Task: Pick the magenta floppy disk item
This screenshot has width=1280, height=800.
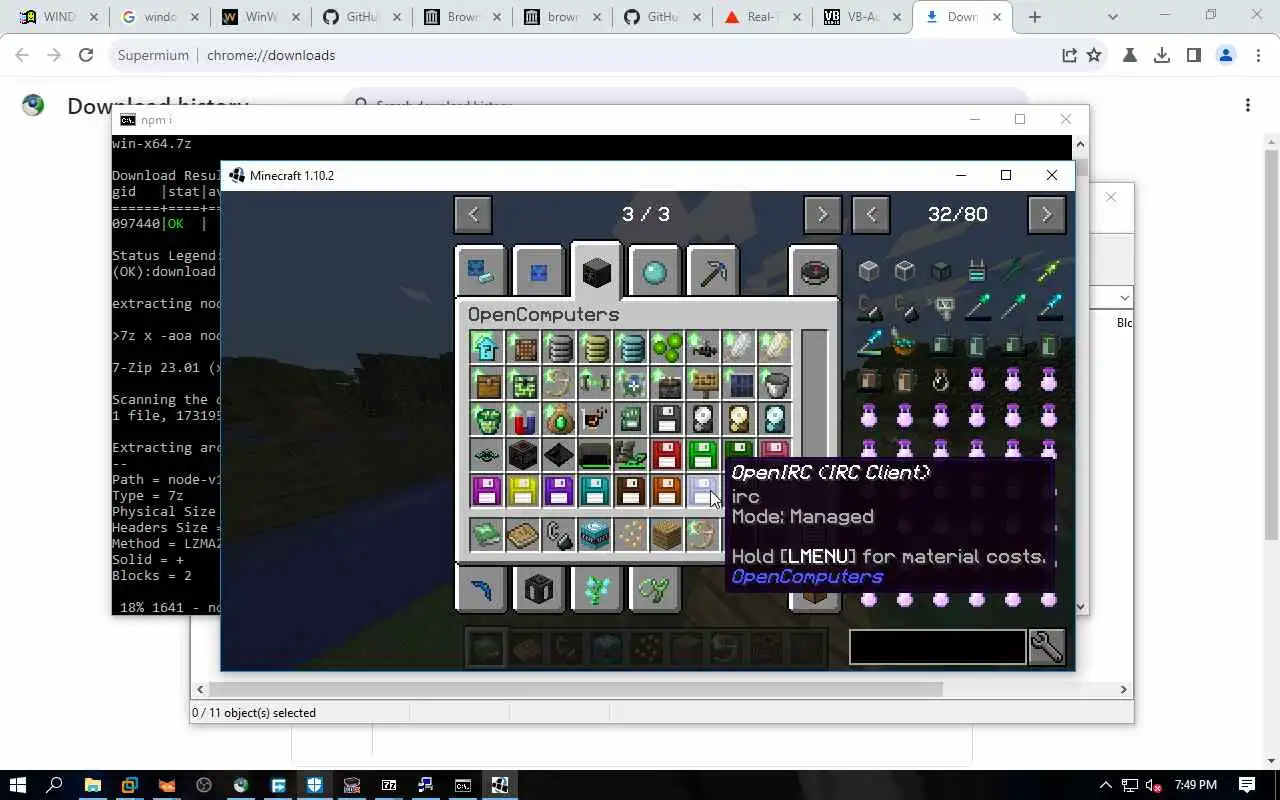Action: [486, 491]
